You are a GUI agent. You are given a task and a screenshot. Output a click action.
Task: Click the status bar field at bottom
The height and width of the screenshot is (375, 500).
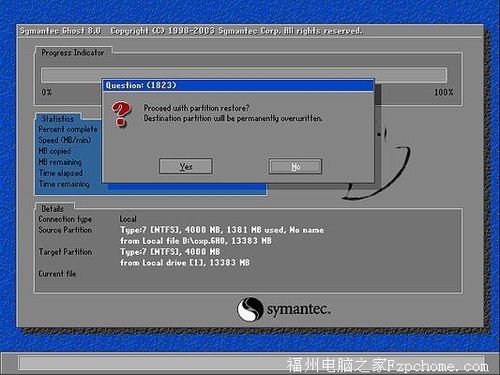pos(252,362)
